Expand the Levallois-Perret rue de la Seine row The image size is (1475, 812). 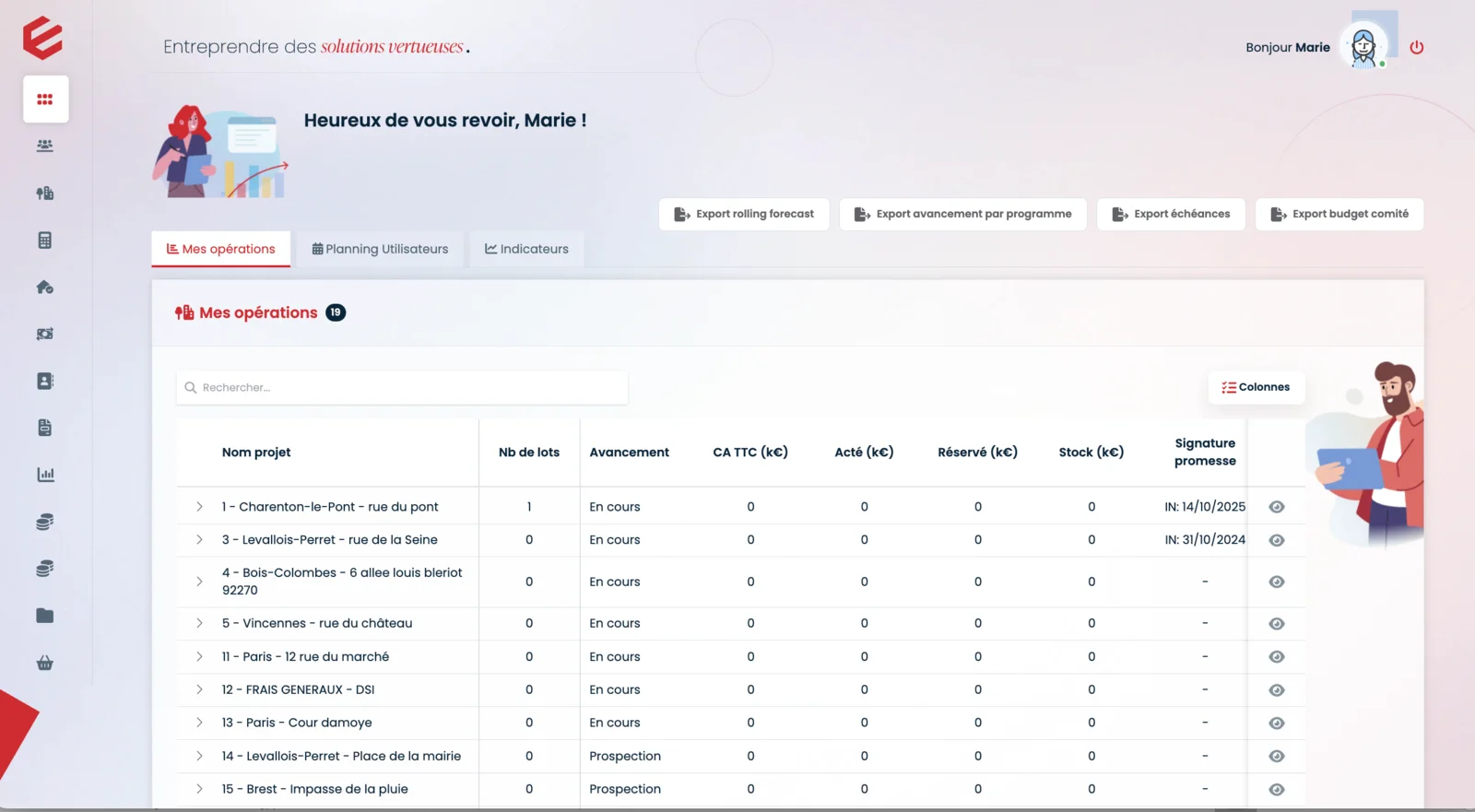pos(199,540)
